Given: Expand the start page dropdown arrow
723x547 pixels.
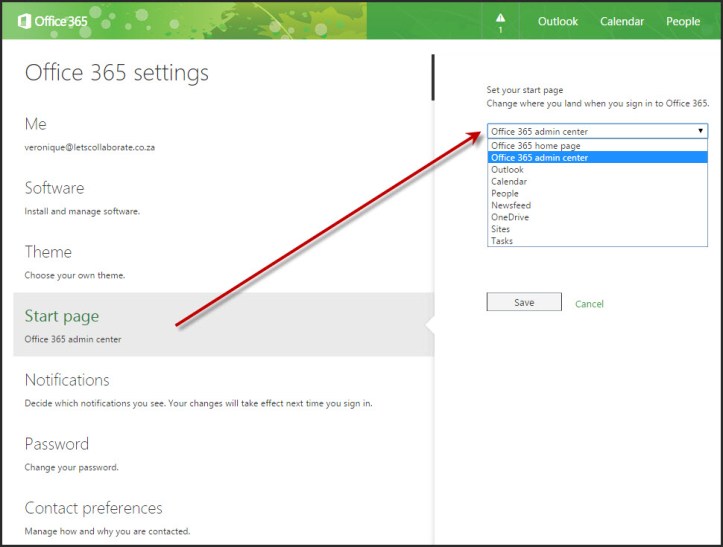Looking at the screenshot, I should [x=700, y=131].
